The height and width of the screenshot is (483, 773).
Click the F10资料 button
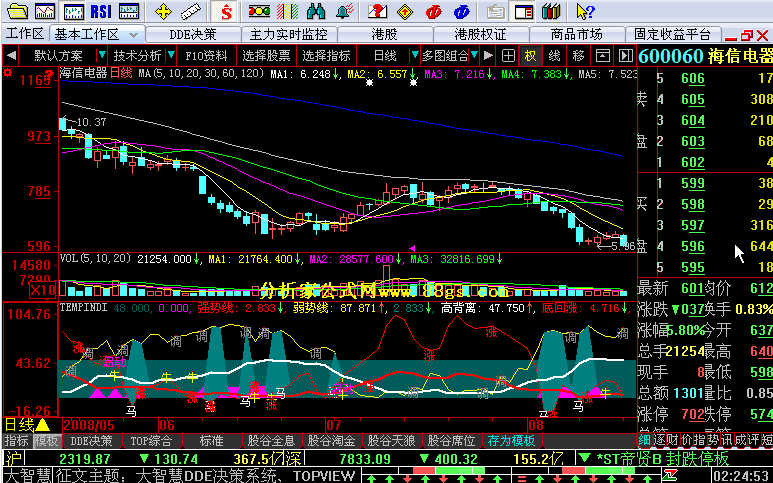pyautogui.click(x=206, y=55)
